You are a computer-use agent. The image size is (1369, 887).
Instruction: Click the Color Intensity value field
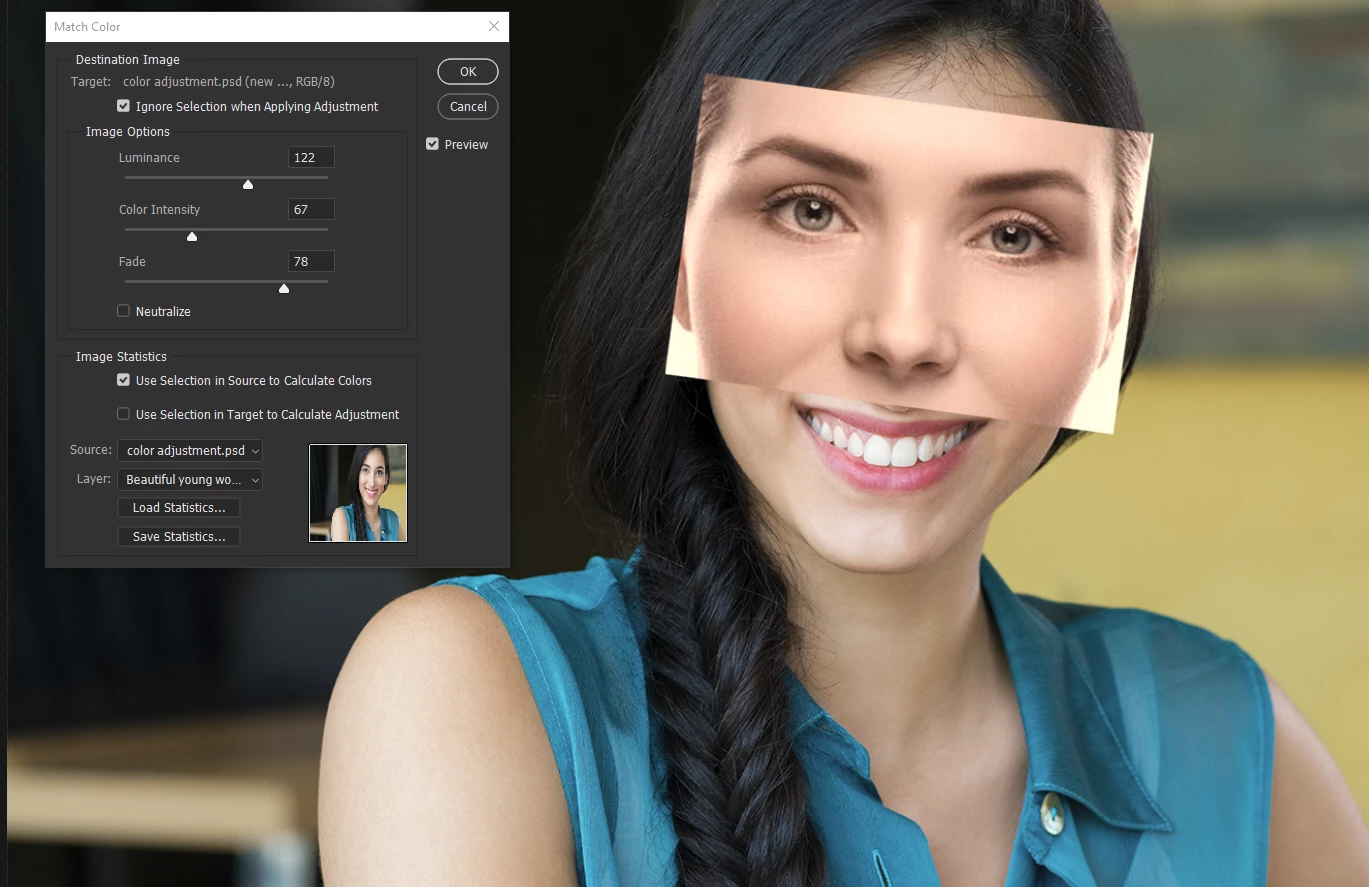[311, 210]
